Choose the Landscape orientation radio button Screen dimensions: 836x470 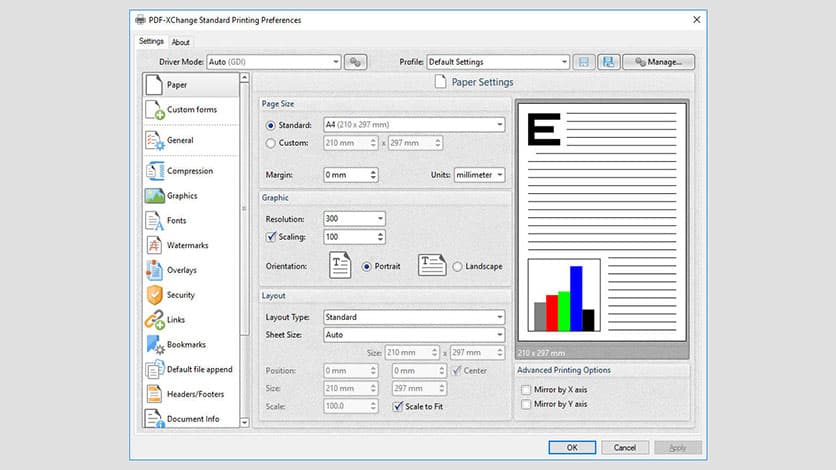(457, 266)
